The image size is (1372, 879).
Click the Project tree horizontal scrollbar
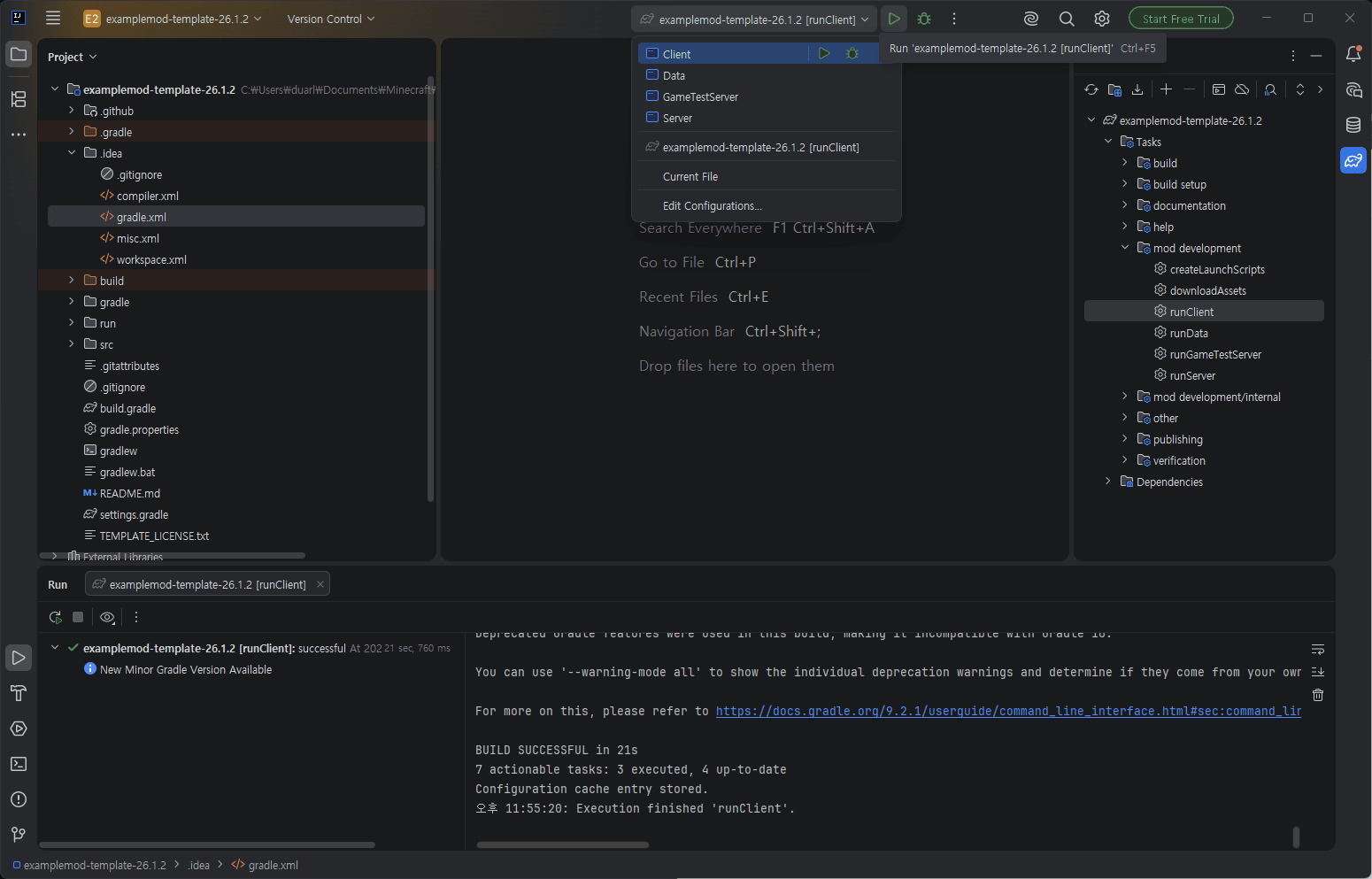173,555
